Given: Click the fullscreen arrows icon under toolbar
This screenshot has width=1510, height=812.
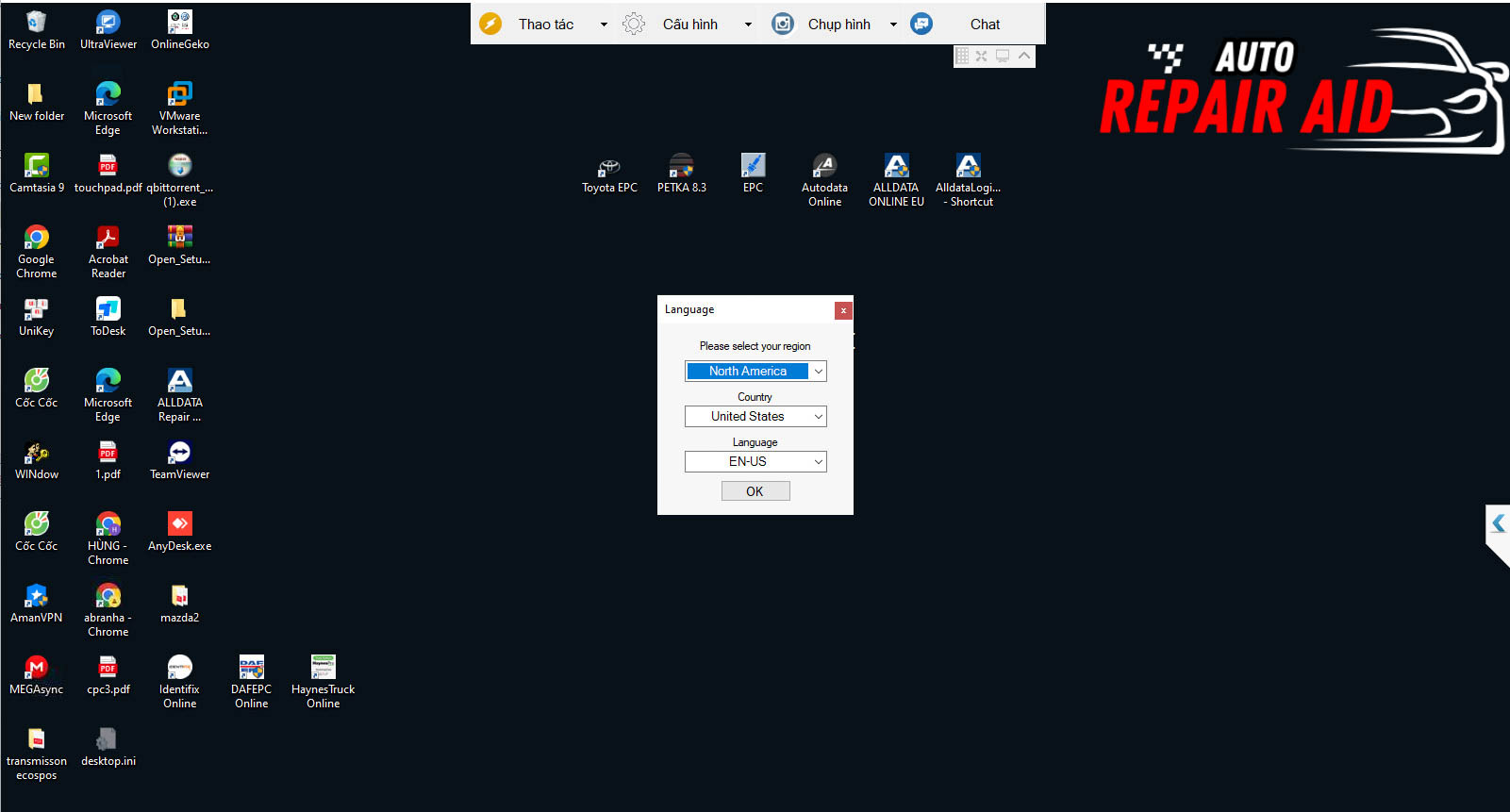Looking at the screenshot, I should (982, 56).
